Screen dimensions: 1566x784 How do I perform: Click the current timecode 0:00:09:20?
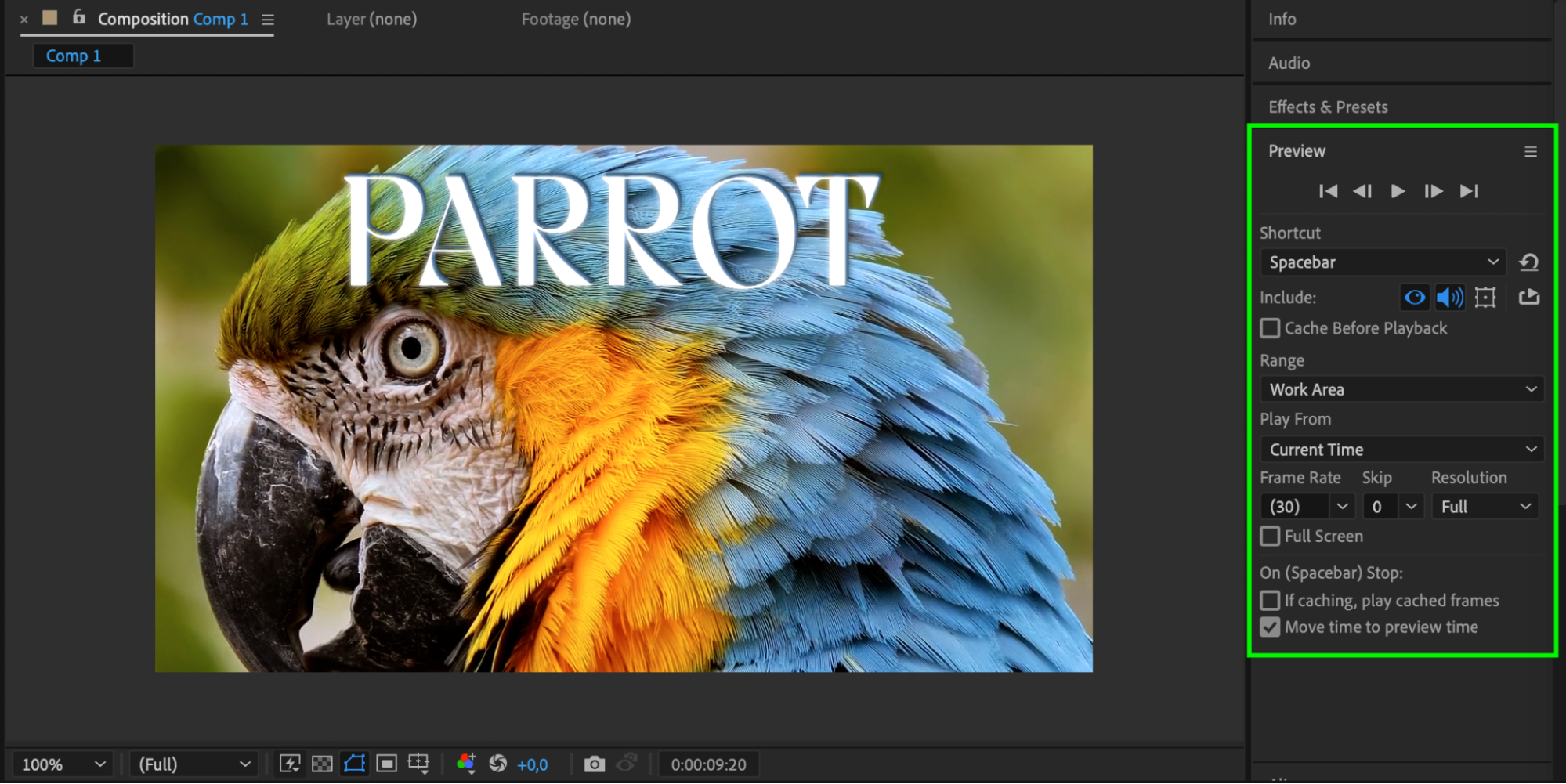tap(708, 764)
